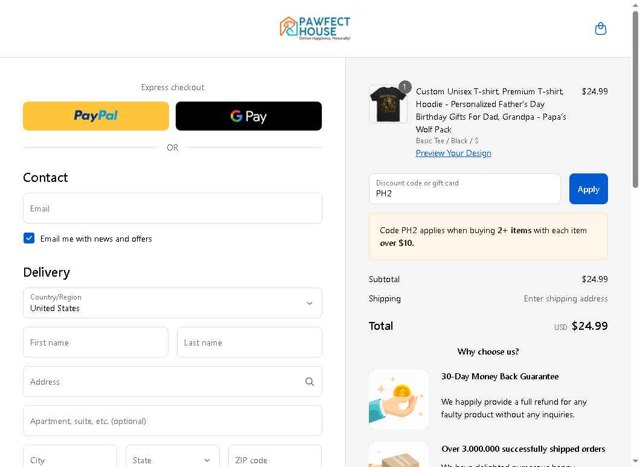
Task: Click the Pawfect House logo
Action: (x=315, y=28)
